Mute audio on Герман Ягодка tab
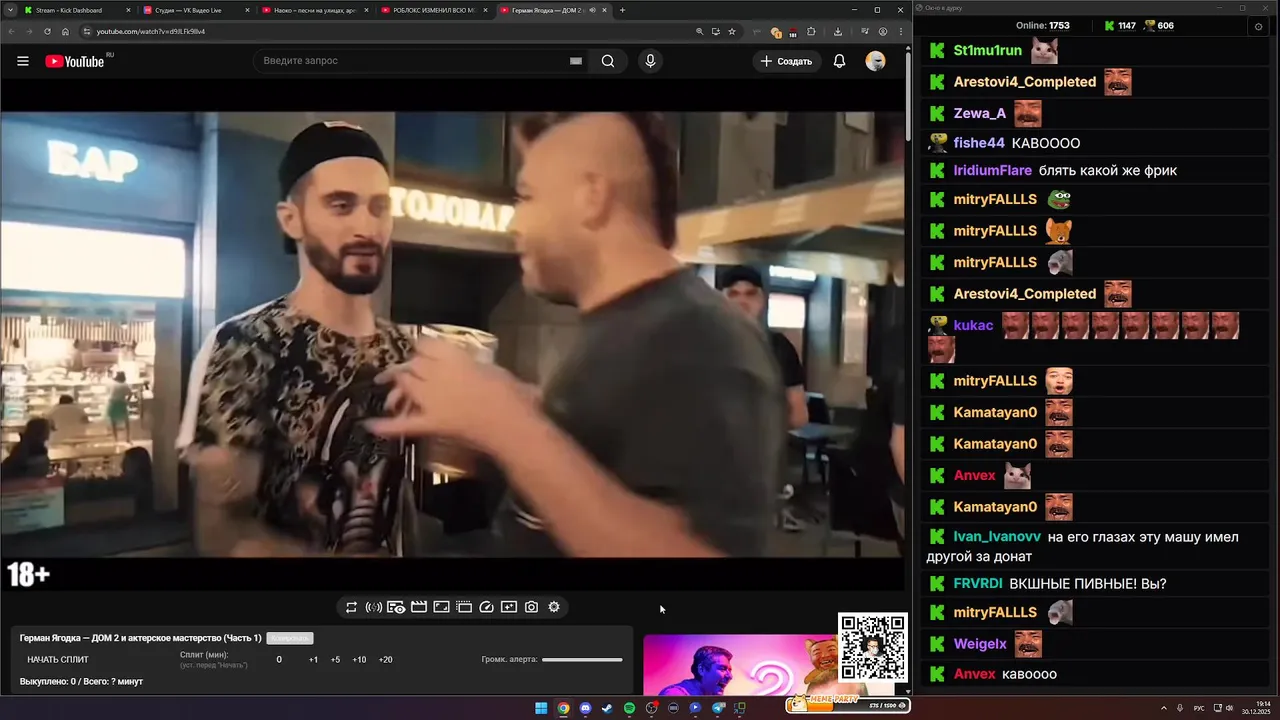 593,10
